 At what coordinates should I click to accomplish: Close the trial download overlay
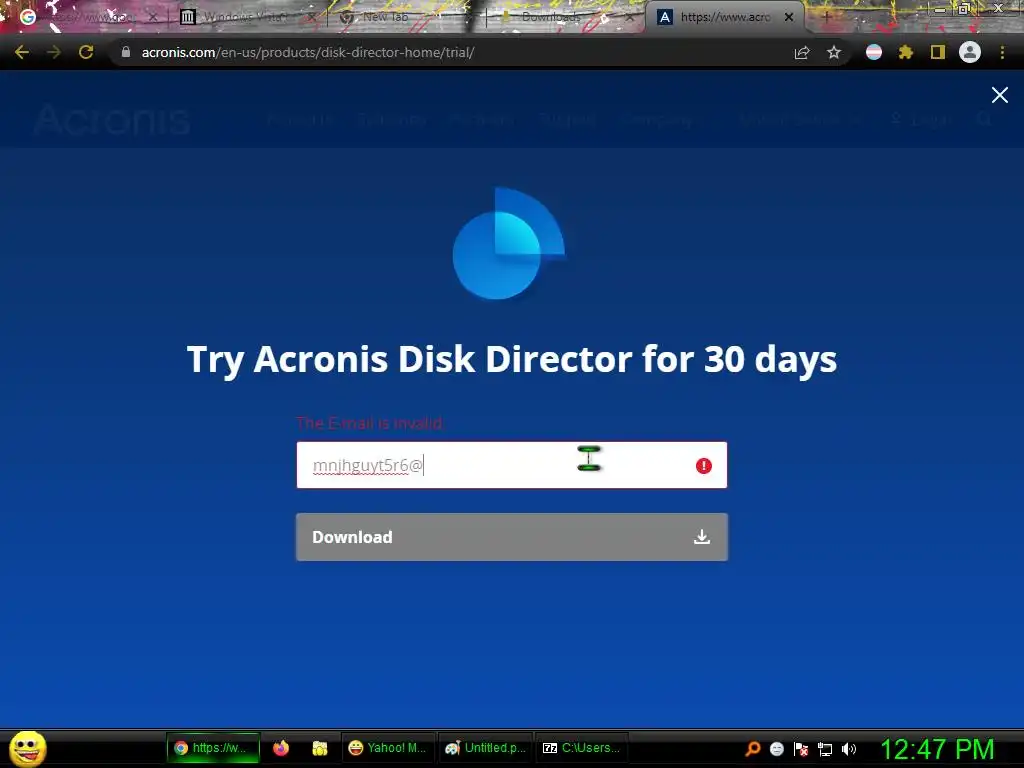(x=999, y=95)
